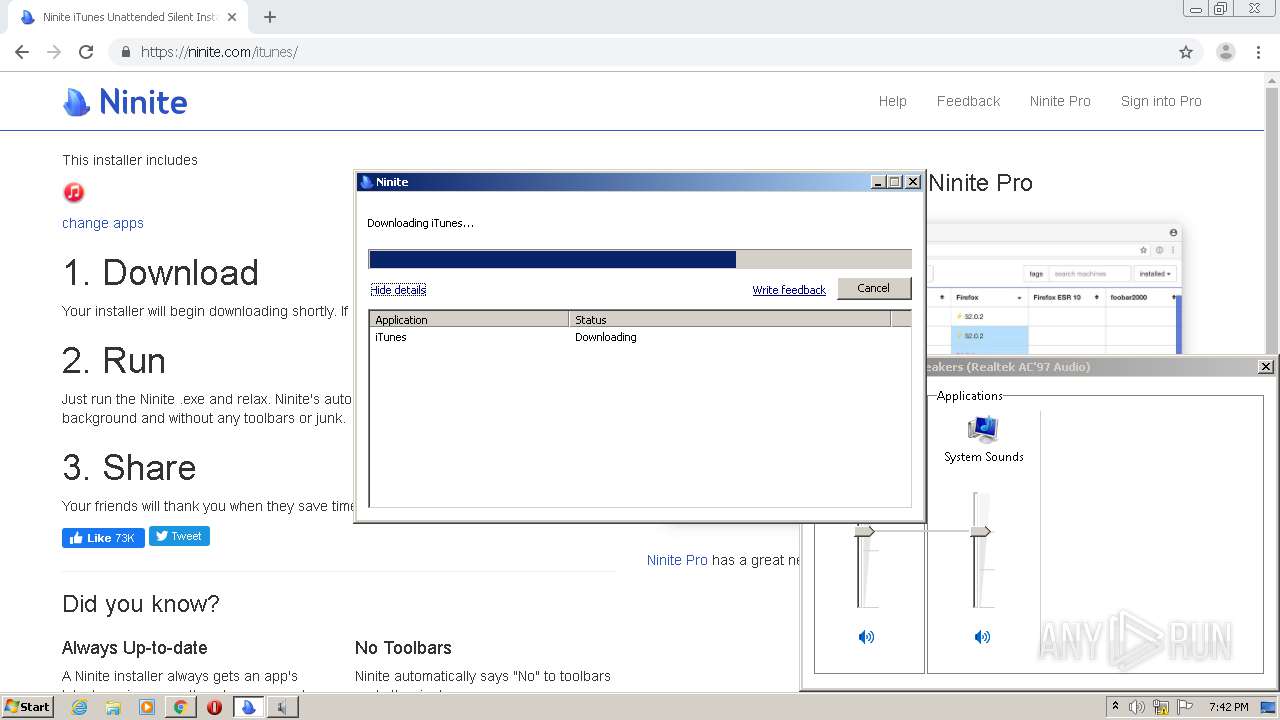
Task: Open Action Center via the flag tray icon
Action: pos(1185,707)
